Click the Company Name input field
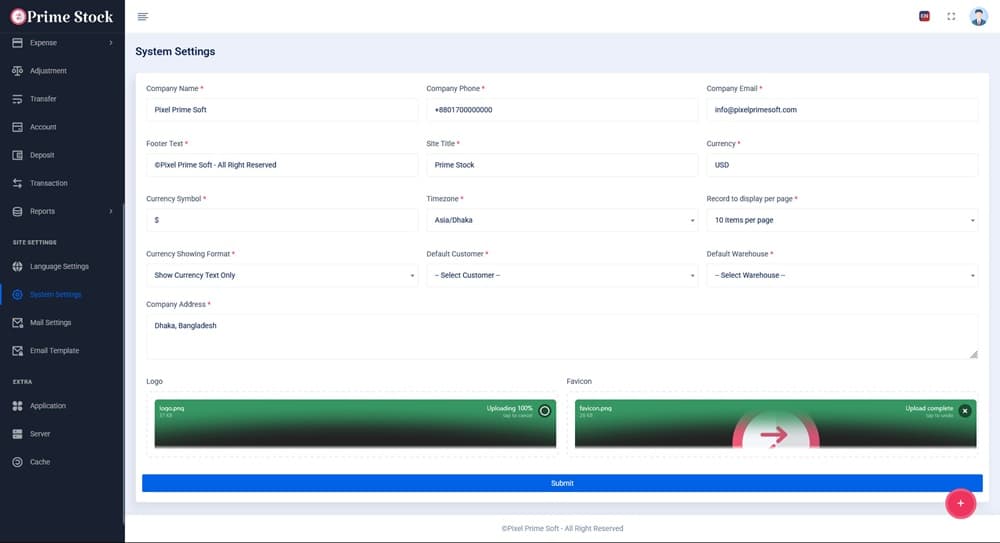This screenshot has height=543, width=1000. point(282,110)
